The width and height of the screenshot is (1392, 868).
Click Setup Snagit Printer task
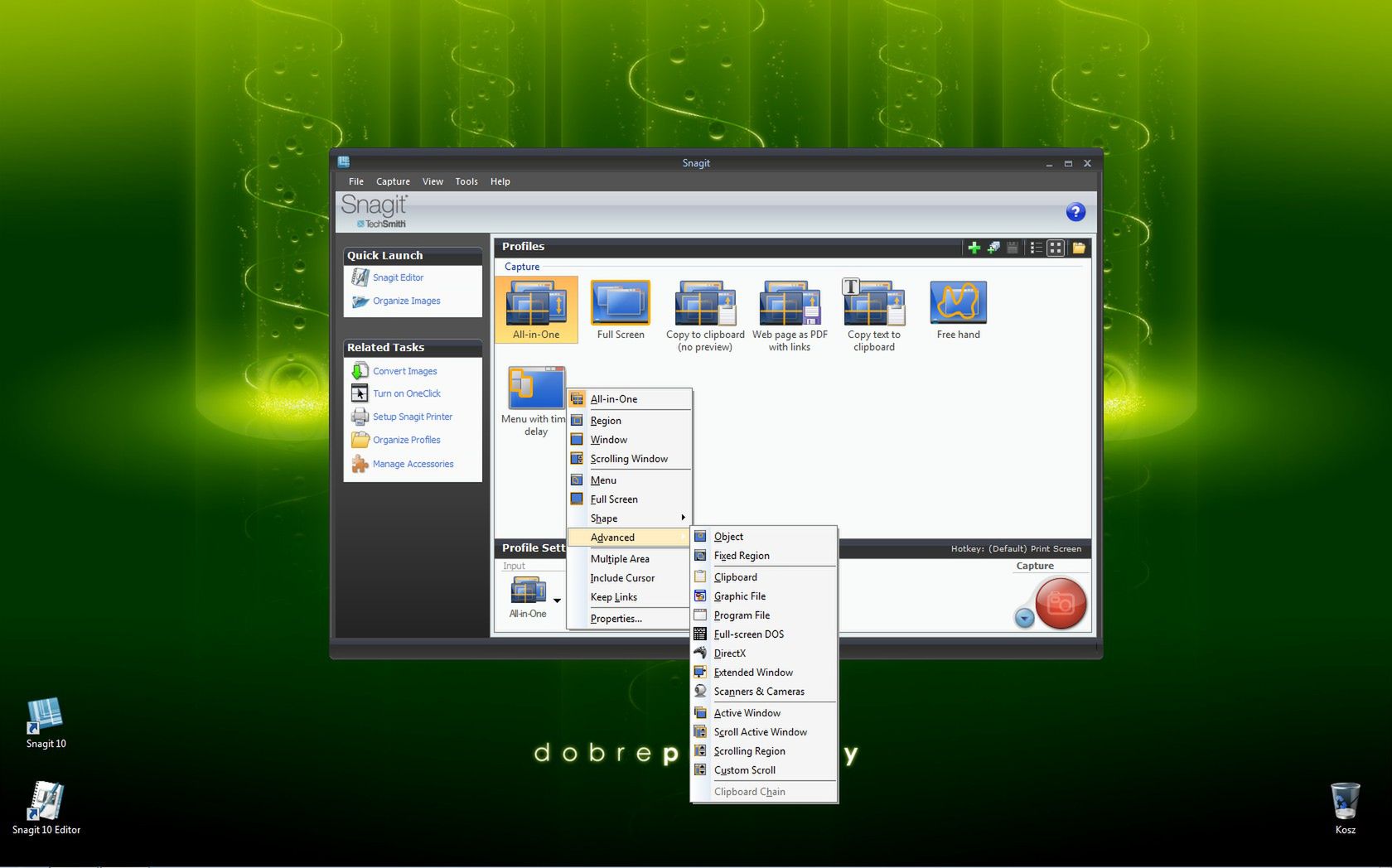point(412,417)
